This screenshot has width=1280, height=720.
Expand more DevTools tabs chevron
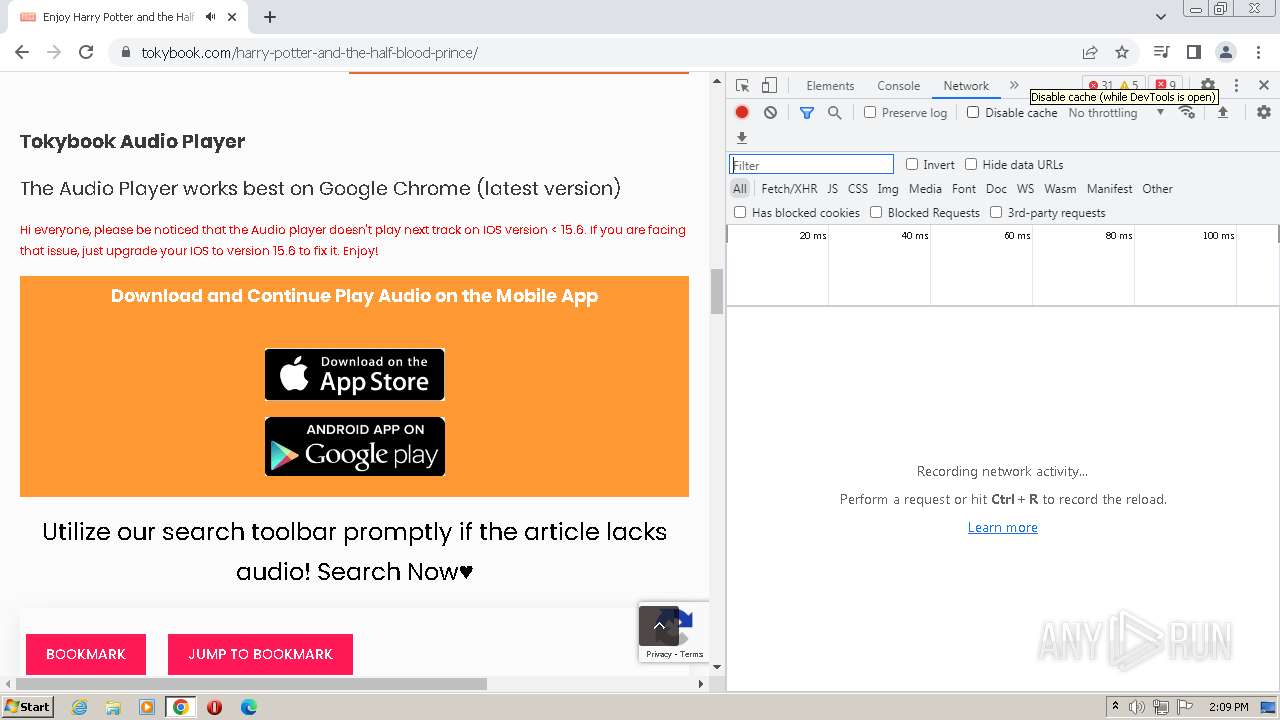coord(1014,86)
